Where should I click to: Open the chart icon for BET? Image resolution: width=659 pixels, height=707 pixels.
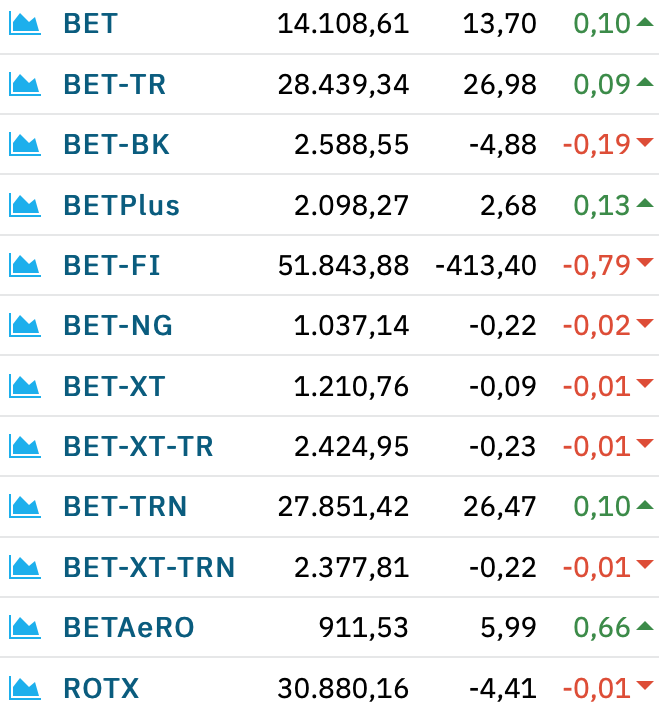(25, 24)
